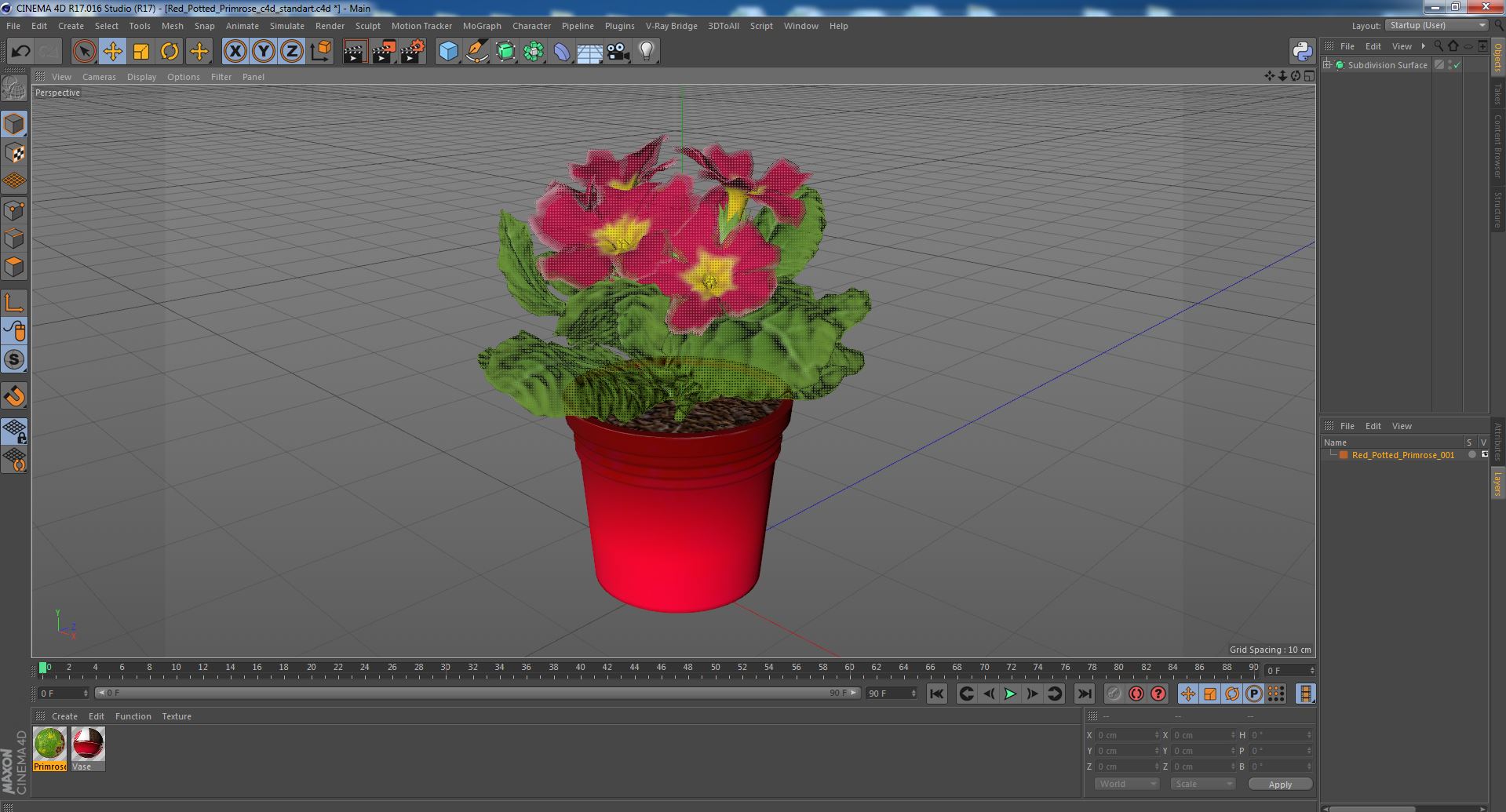Open the File menu
Image resolution: width=1506 pixels, height=812 pixels.
pos(13,26)
